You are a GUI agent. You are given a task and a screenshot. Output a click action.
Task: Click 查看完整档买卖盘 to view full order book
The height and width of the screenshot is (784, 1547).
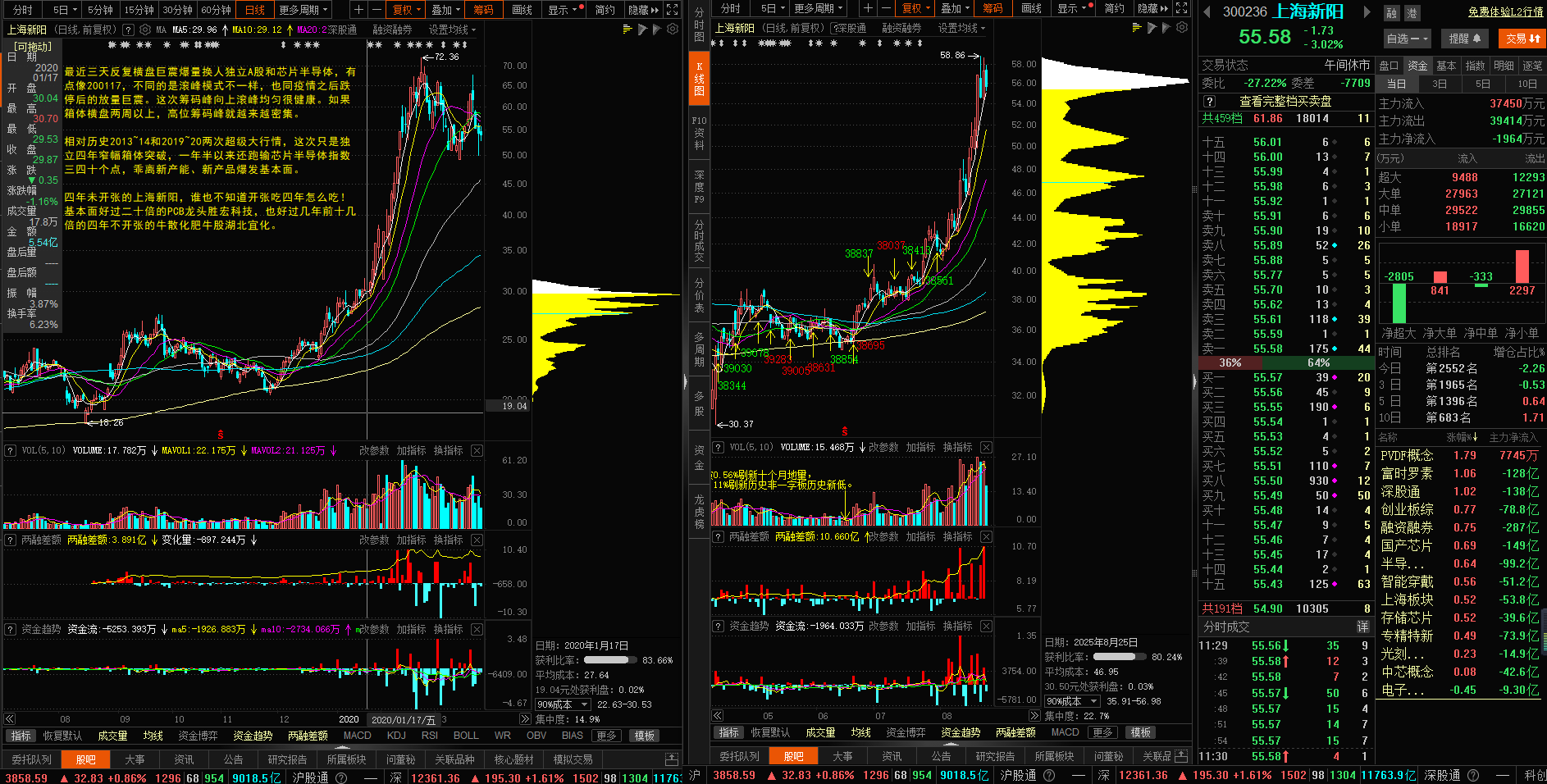tap(1285, 101)
